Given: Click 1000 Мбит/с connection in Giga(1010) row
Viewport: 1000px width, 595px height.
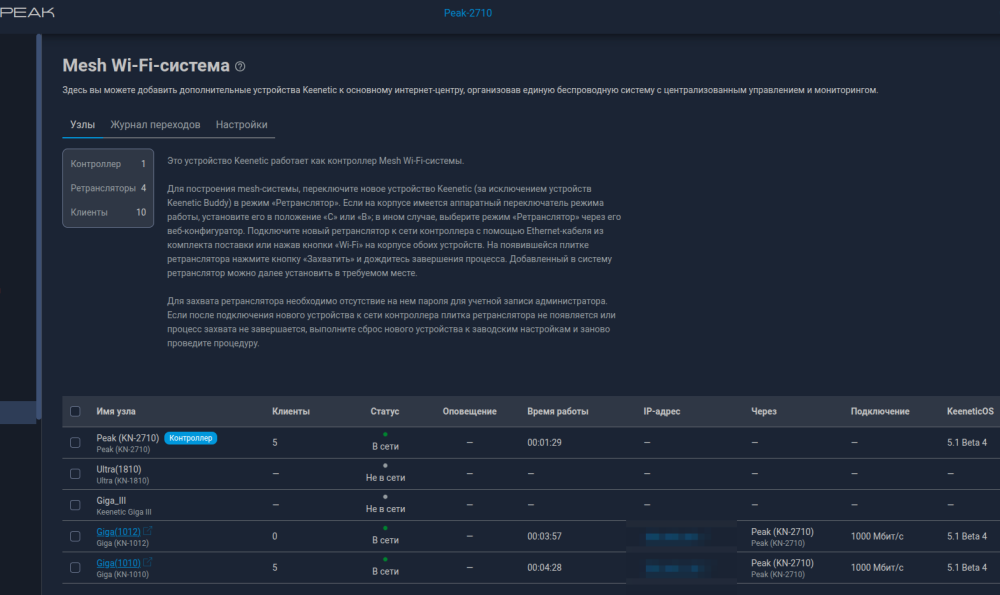Looking at the screenshot, I should coord(877,568).
